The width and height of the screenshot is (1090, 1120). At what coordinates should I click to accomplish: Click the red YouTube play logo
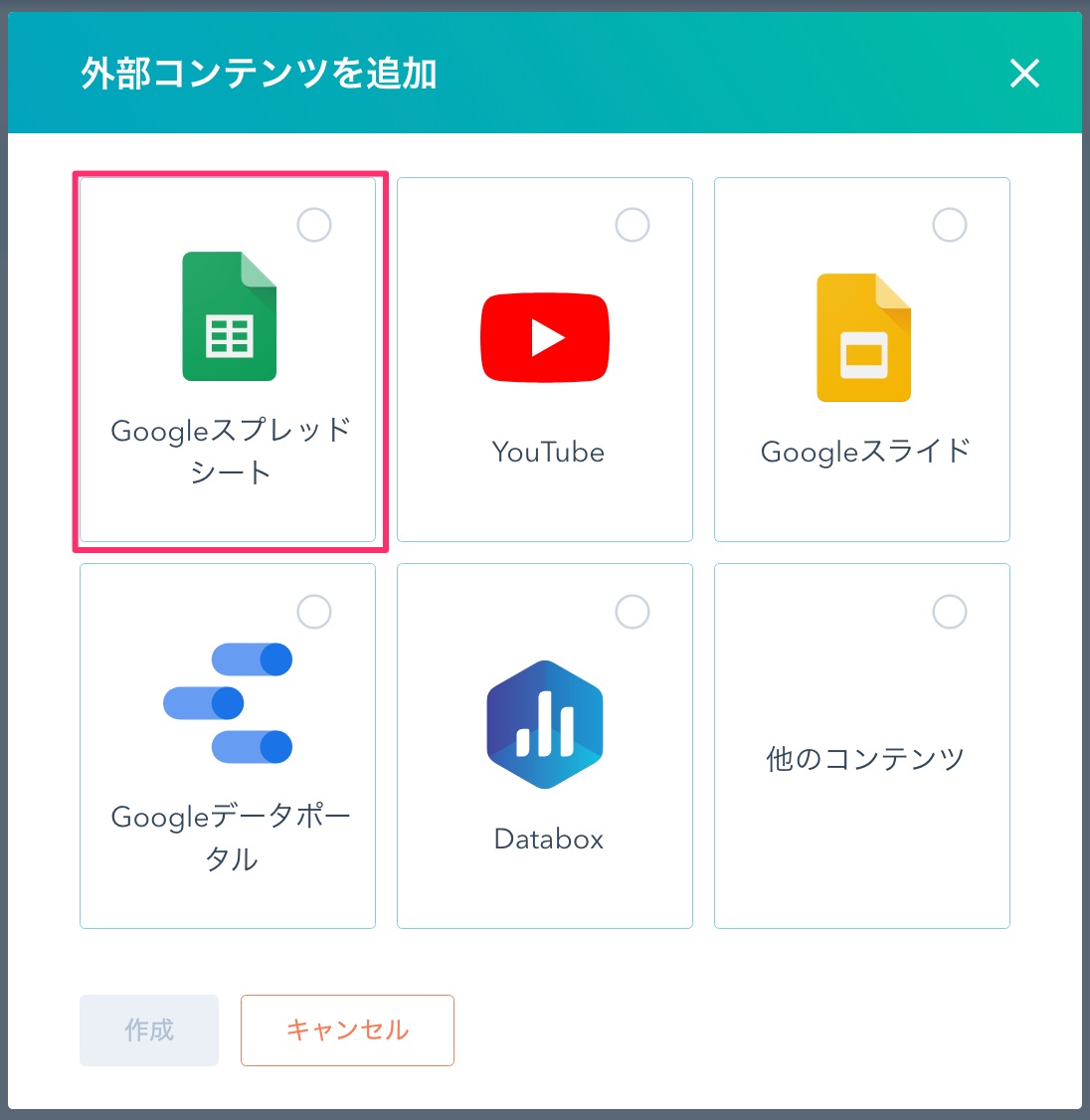click(x=545, y=338)
